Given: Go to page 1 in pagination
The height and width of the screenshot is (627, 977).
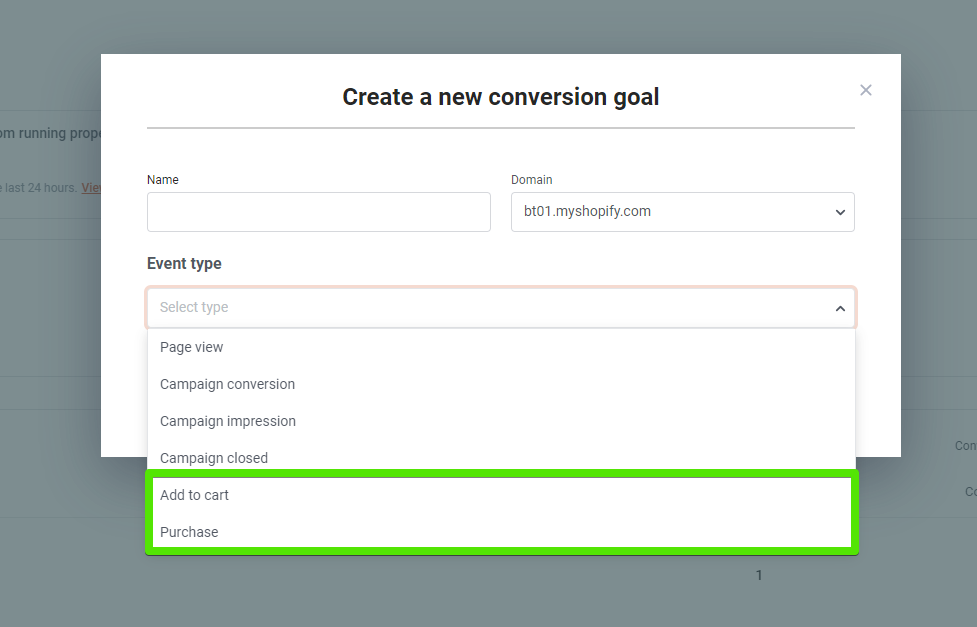Looking at the screenshot, I should (759, 575).
